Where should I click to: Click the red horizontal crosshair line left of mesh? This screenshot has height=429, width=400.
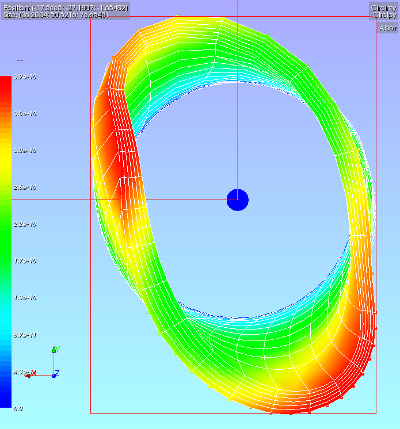point(51,200)
